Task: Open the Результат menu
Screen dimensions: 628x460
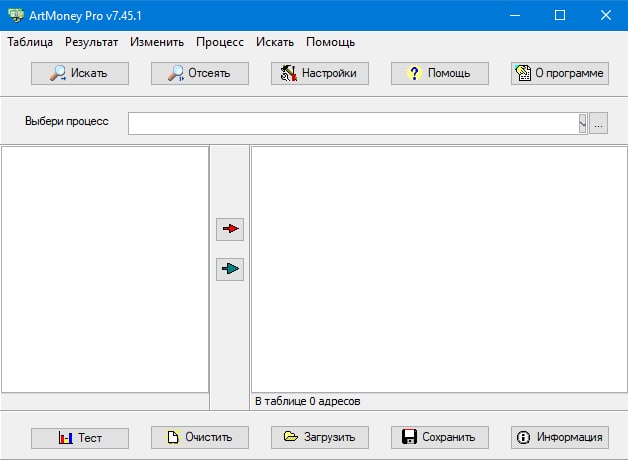Action: [91, 42]
